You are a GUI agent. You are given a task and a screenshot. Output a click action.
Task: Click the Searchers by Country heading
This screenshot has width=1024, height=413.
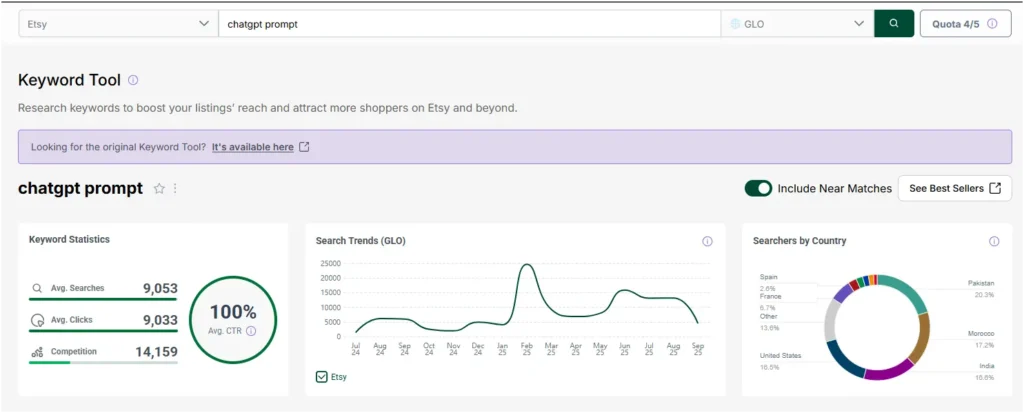[x=799, y=240]
